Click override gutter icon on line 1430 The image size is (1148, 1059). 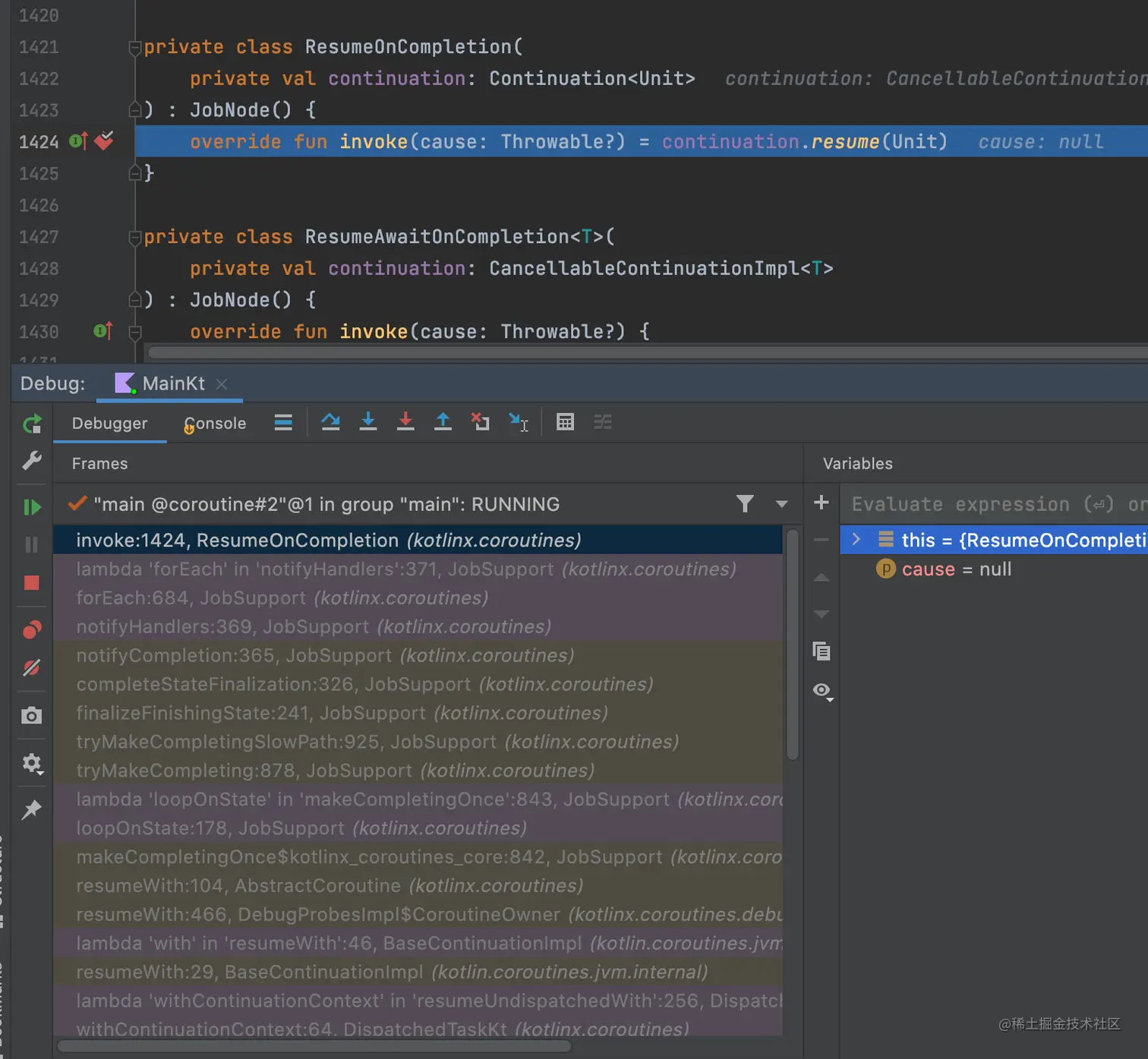(103, 331)
